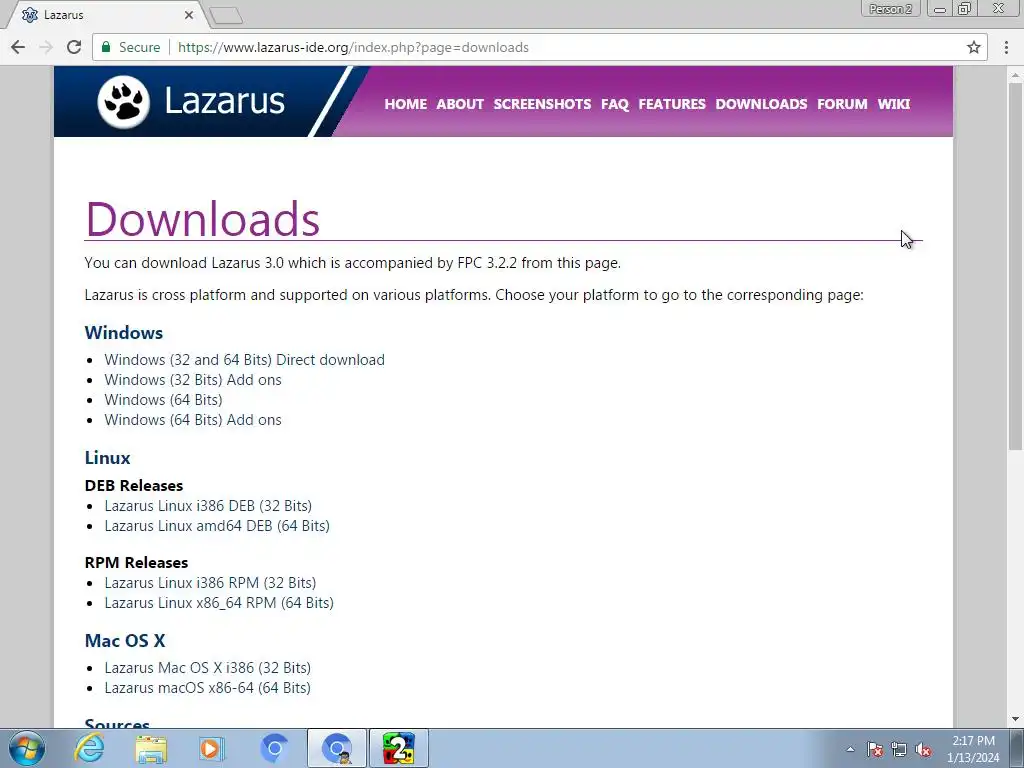This screenshot has height=768, width=1024.
Task: Go back with browser back arrow
Action: coord(18,47)
